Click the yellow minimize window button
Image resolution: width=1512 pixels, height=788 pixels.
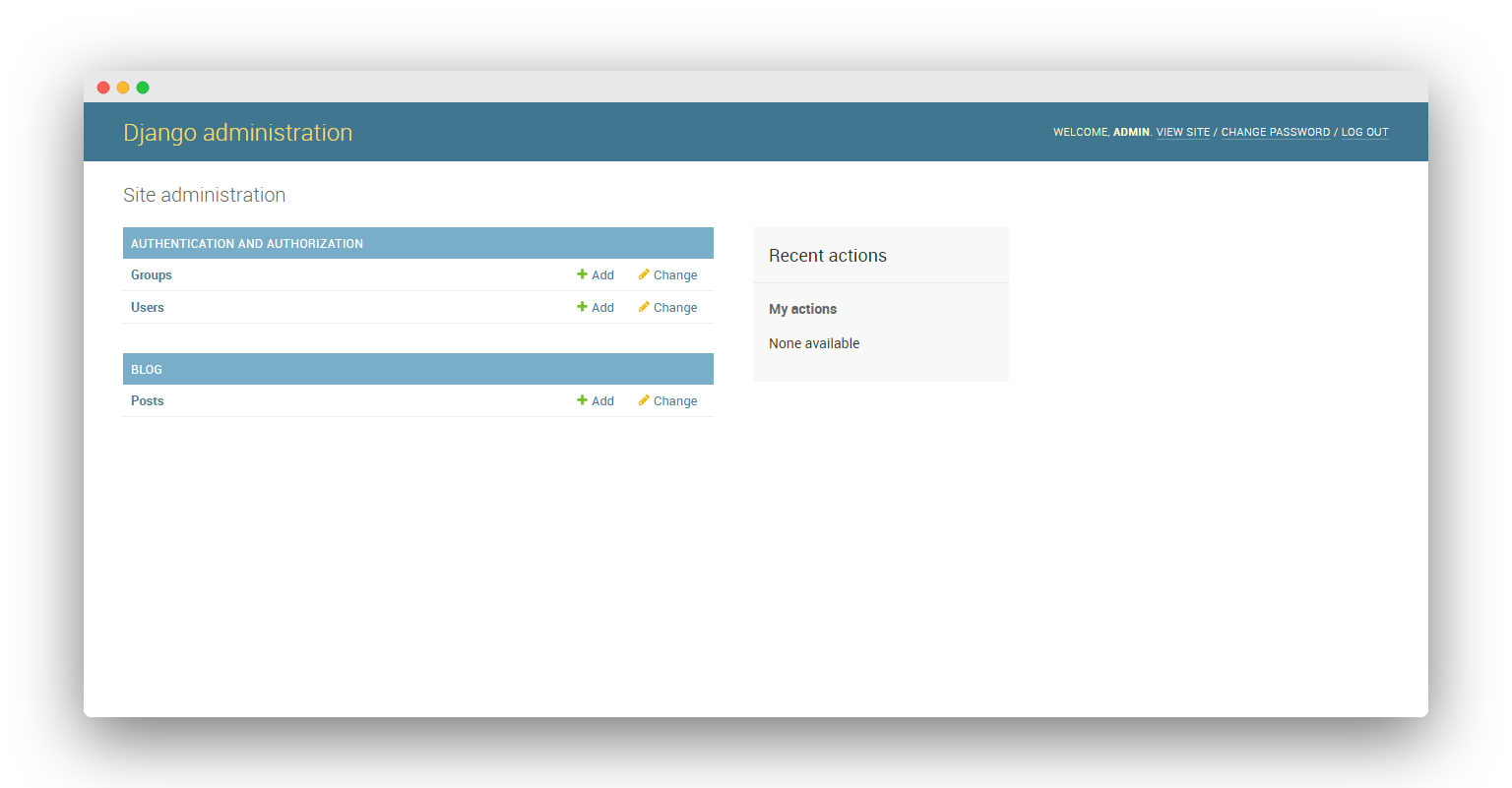(123, 88)
